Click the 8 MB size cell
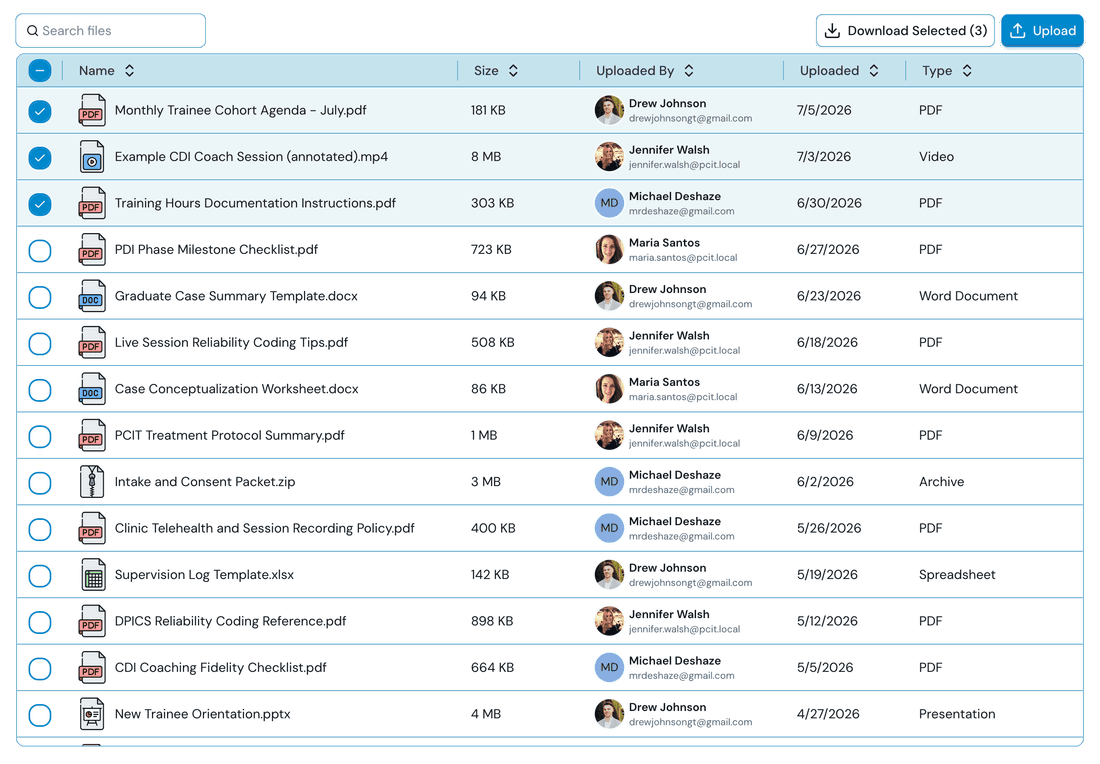This screenshot has height=764, width=1100. pyautogui.click(x=485, y=156)
